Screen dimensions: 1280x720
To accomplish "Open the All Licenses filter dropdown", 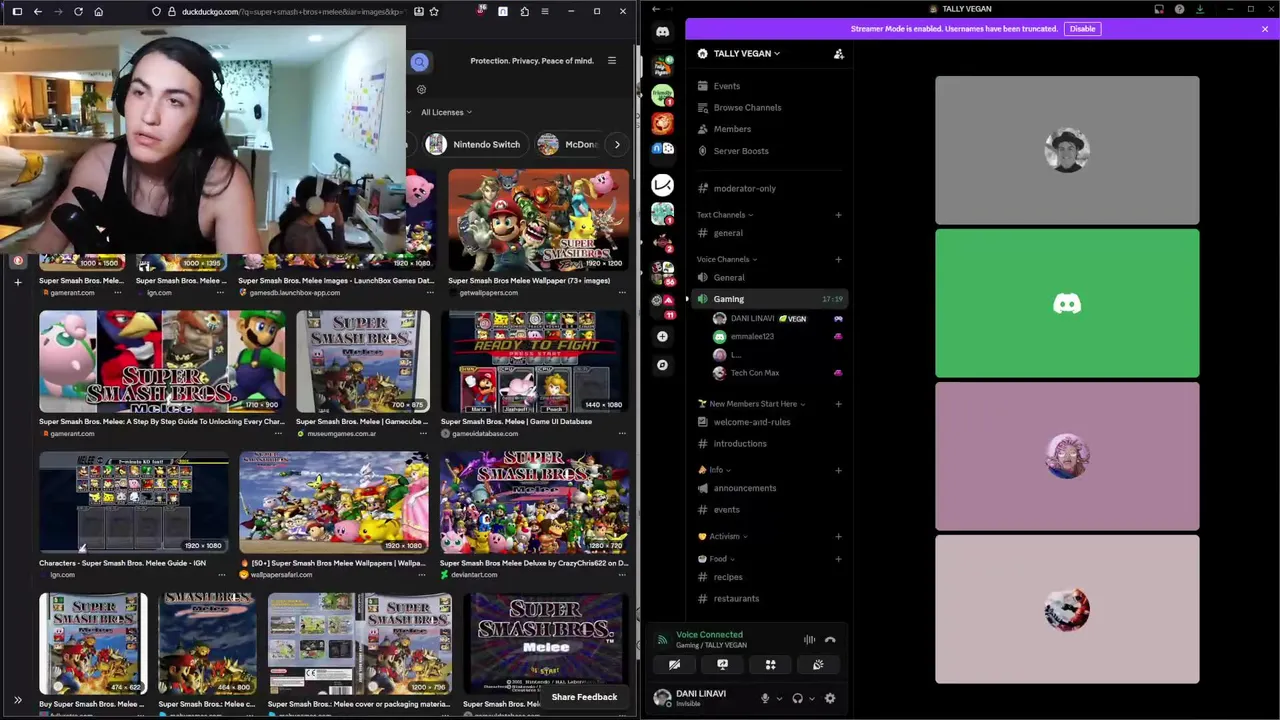I will coord(446,112).
